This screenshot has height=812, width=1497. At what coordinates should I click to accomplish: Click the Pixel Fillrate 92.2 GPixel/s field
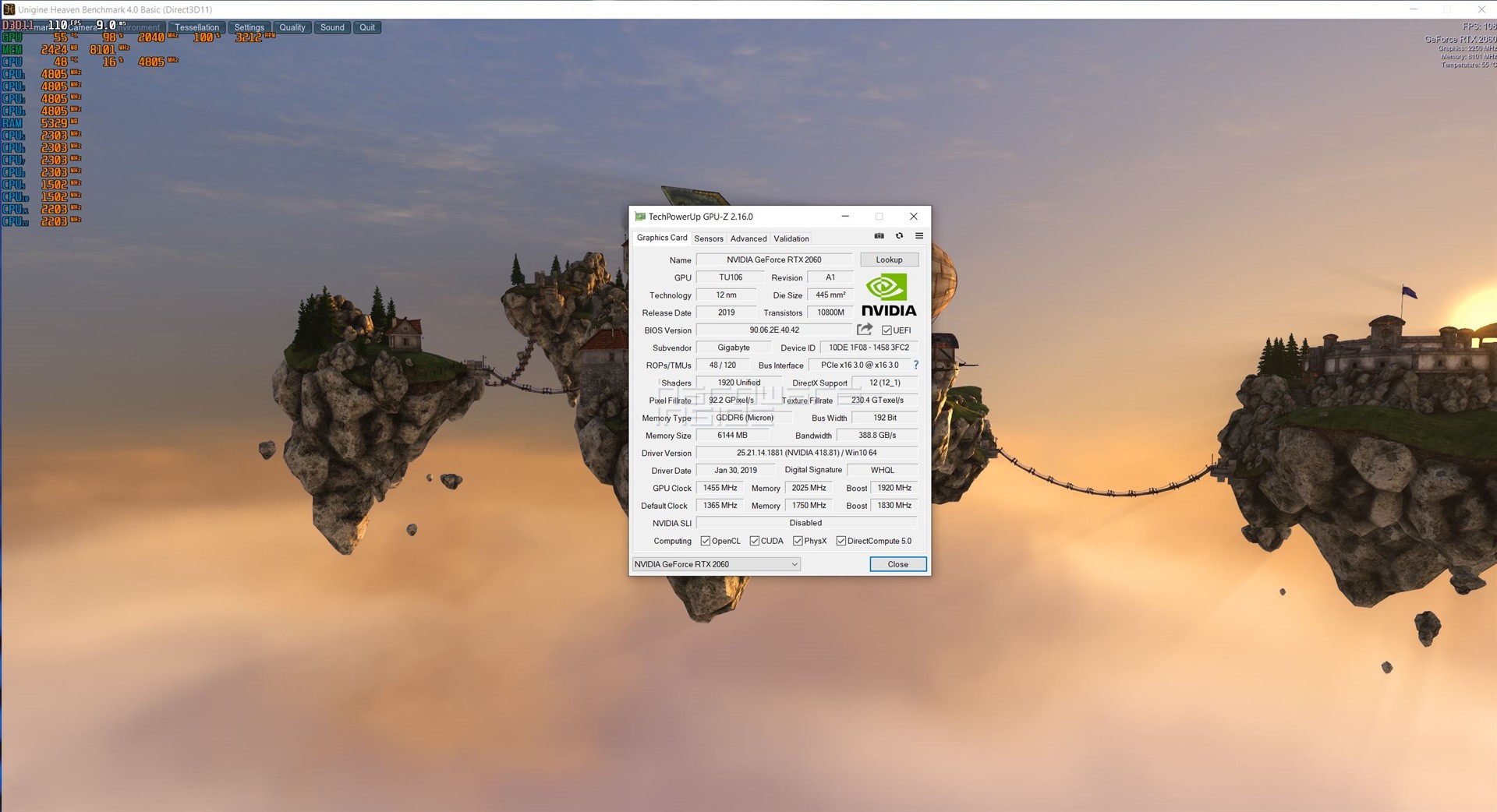[731, 400]
